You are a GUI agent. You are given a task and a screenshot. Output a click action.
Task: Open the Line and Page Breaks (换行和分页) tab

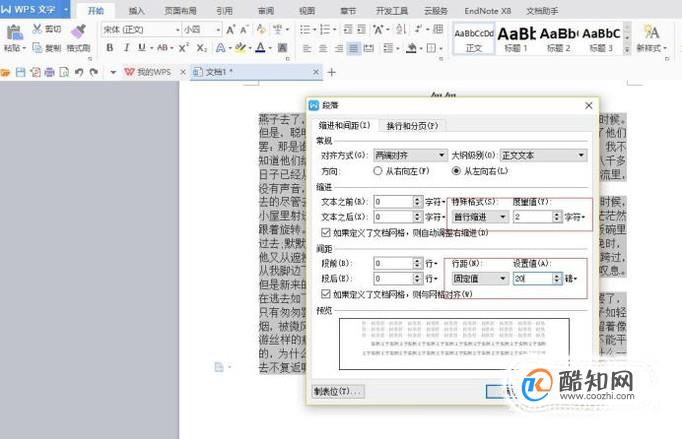[412, 126]
